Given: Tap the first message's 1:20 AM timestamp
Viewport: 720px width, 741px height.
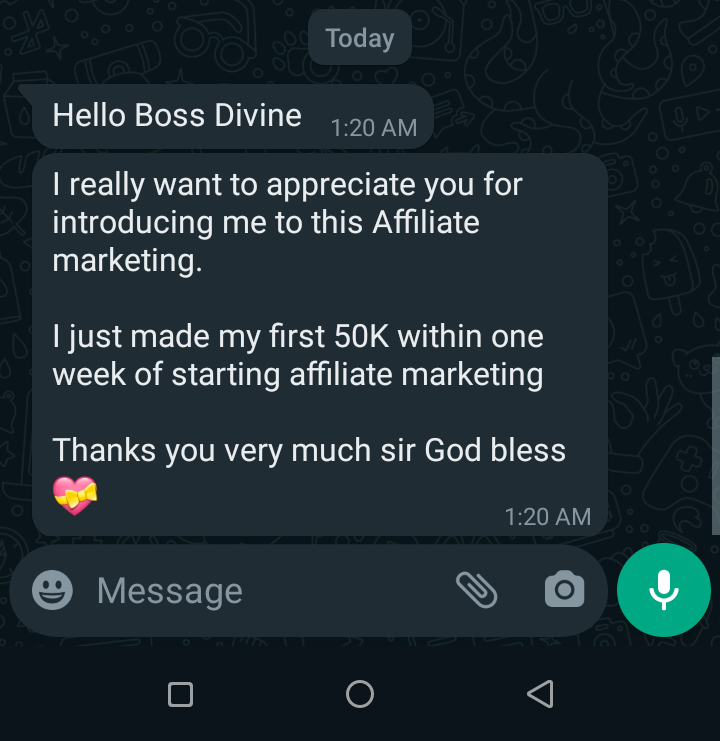Looking at the screenshot, I should click(x=373, y=128).
